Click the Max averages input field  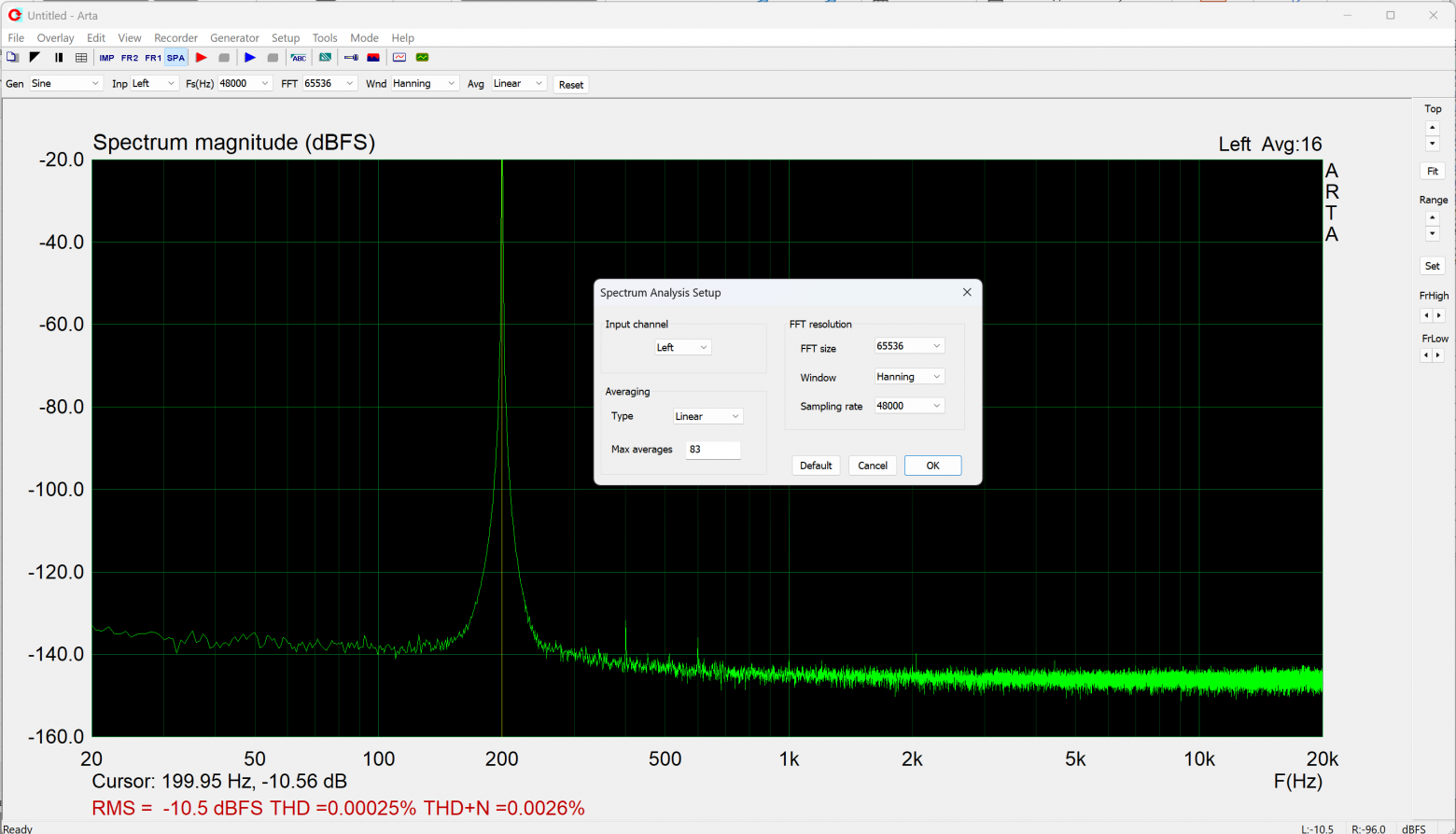pos(713,450)
